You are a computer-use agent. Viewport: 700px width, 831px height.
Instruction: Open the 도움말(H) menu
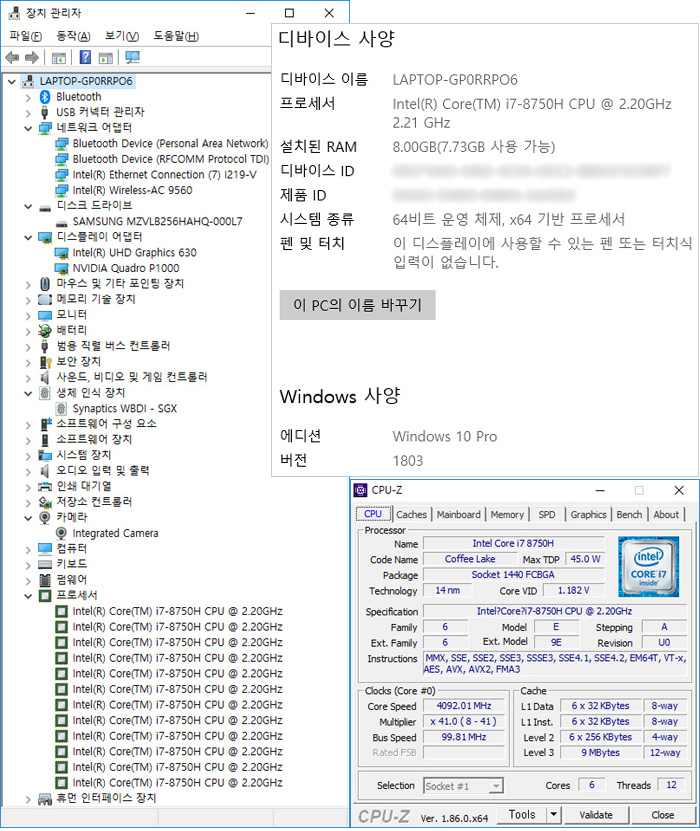[x=176, y=36]
